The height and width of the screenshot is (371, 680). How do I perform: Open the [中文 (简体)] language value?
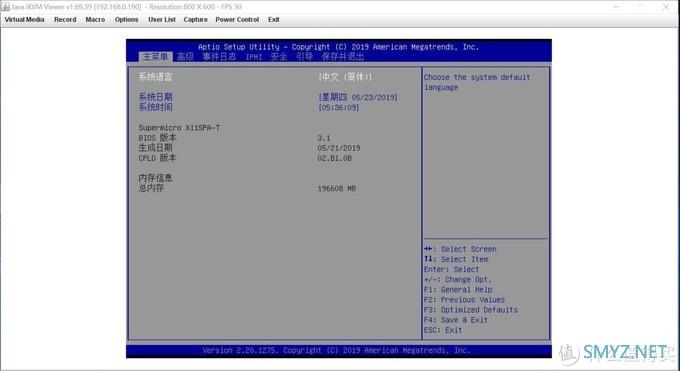pos(345,77)
